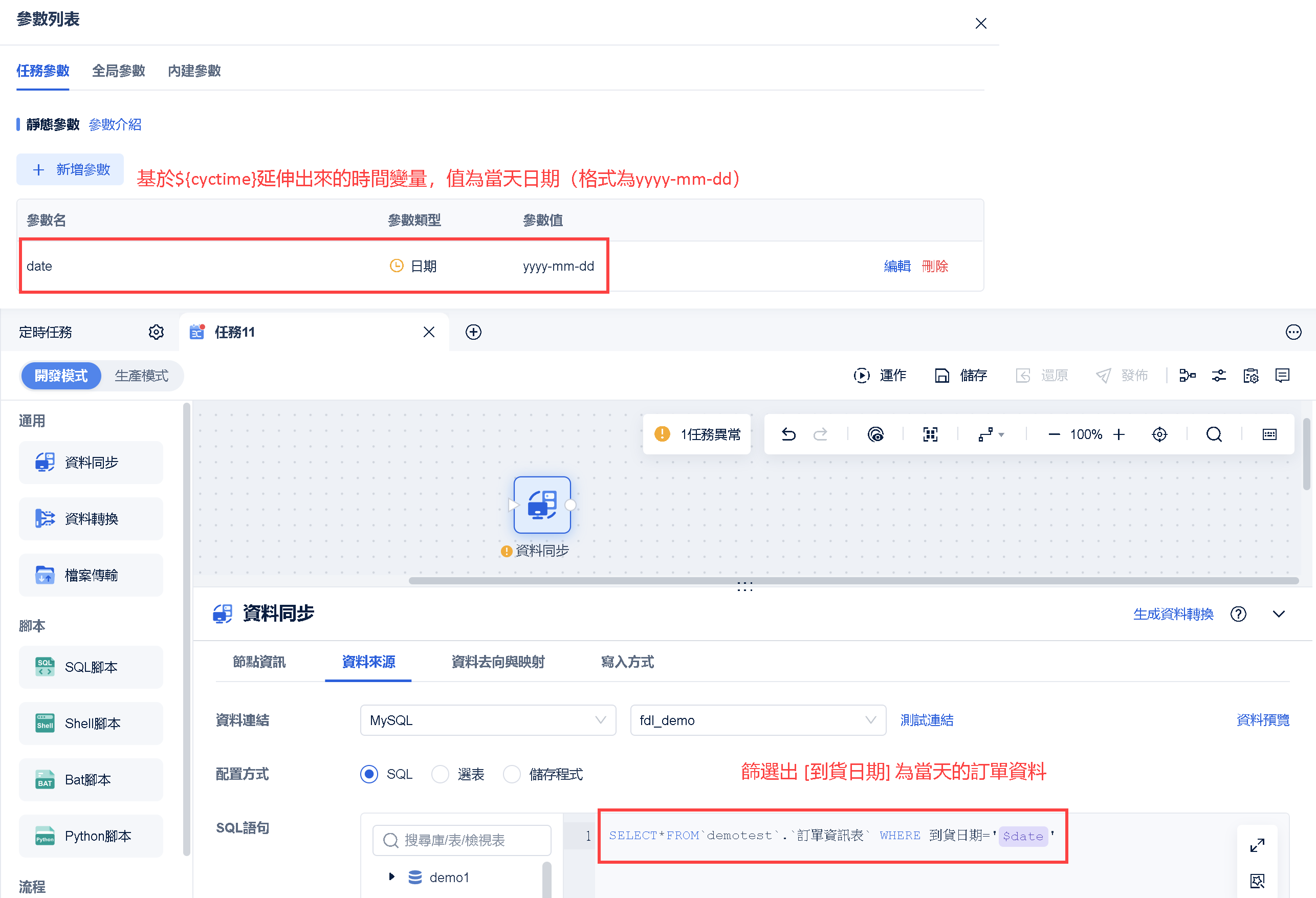Open the help question mark icon

(x=1238, y=614)
